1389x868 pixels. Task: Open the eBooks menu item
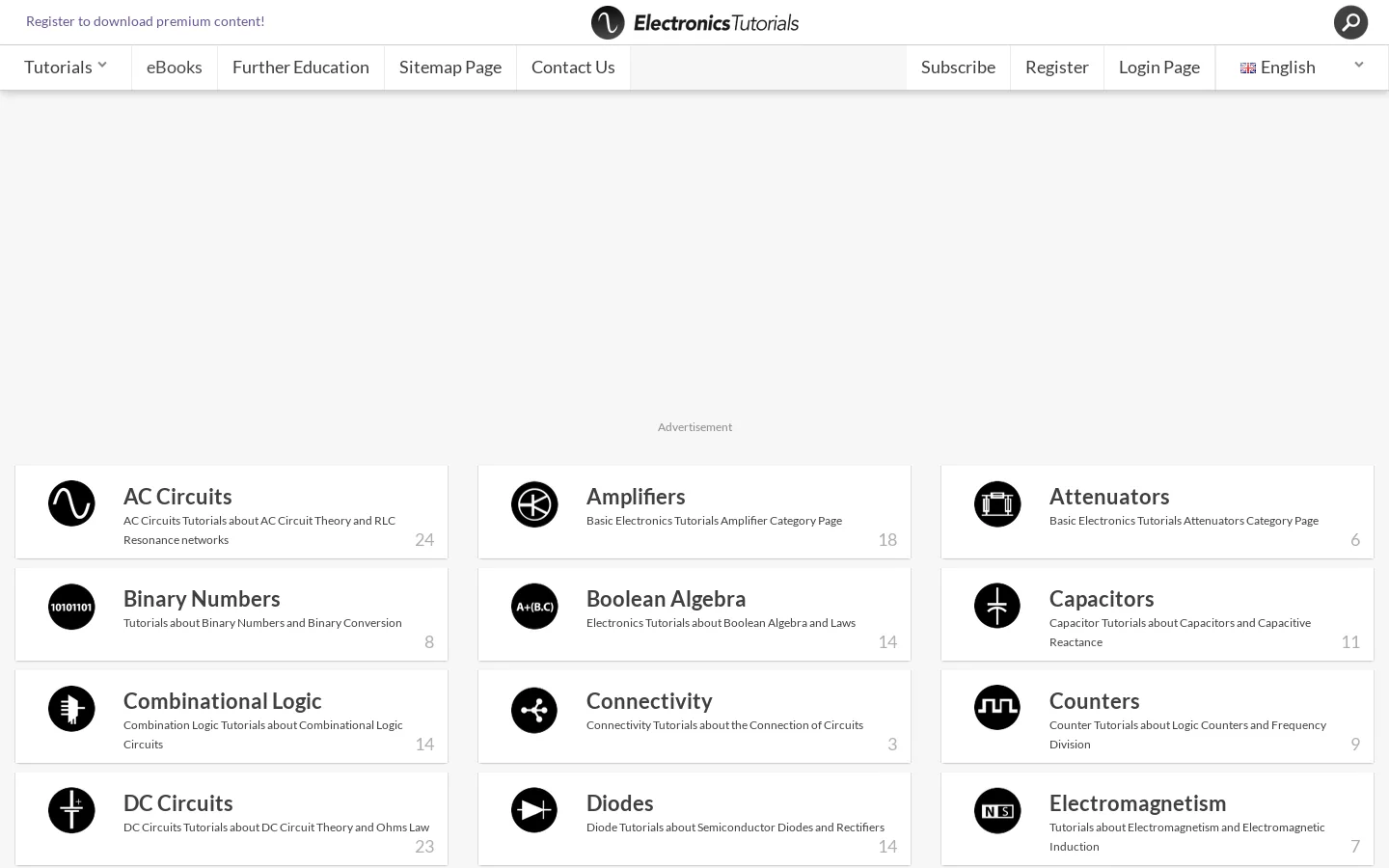coord(175,68)
